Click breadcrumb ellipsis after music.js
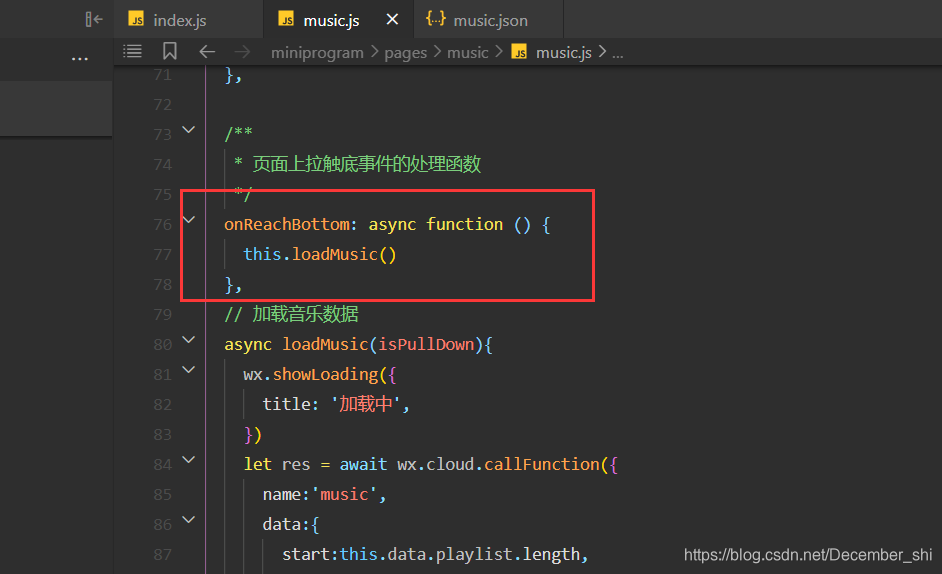The height and width of the screenshot is (574, 942). point(618,54)
